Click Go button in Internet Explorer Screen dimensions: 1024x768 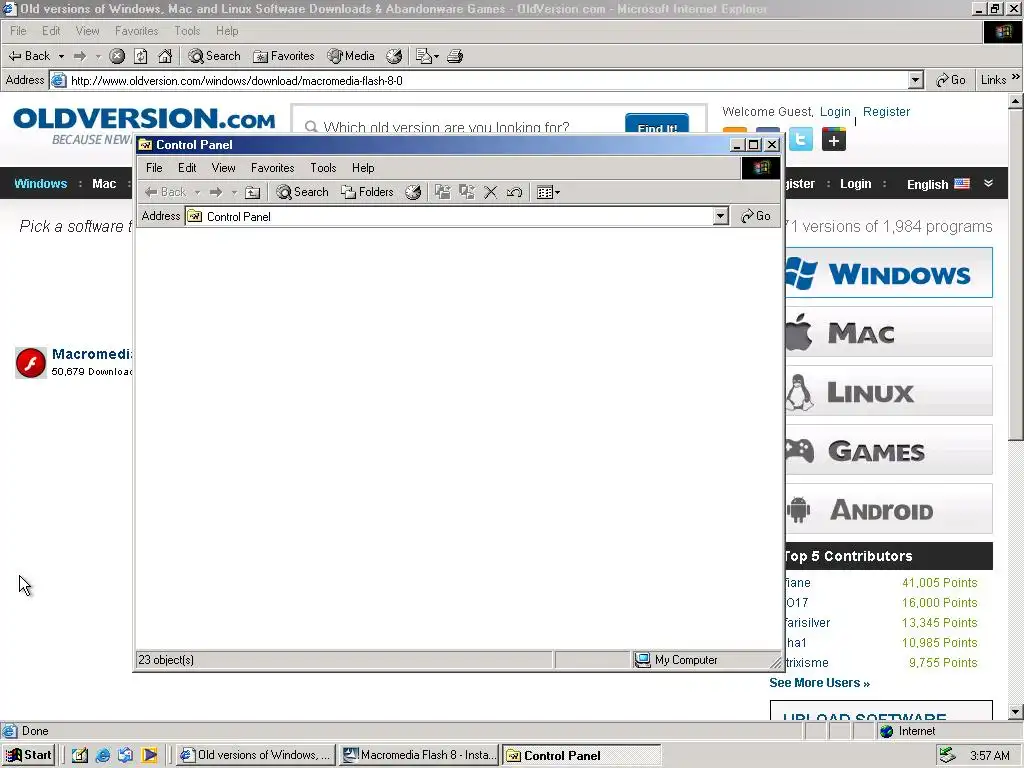point(951,80)
